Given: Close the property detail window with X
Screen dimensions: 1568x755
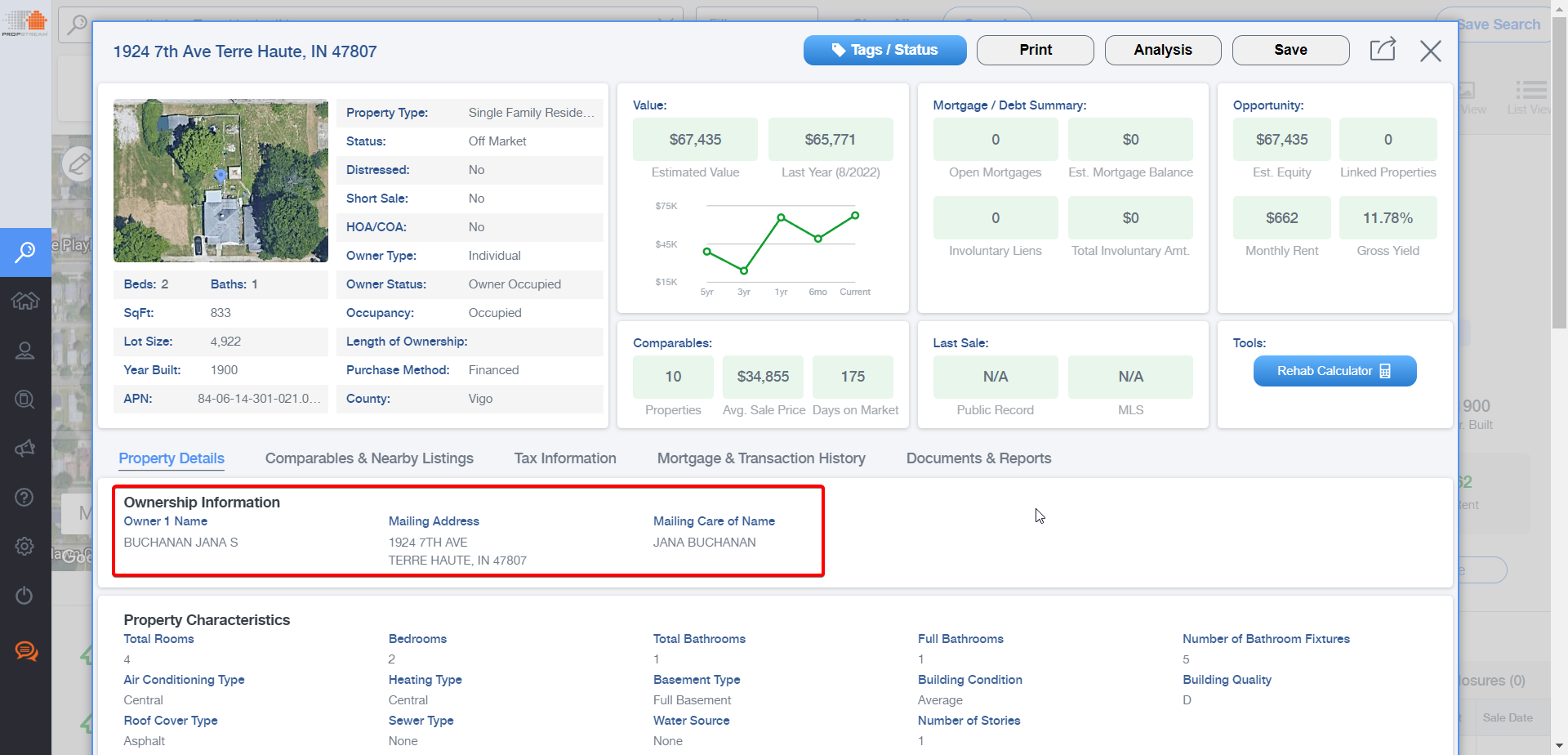Looking at the screenshot, I should 1430,51.
